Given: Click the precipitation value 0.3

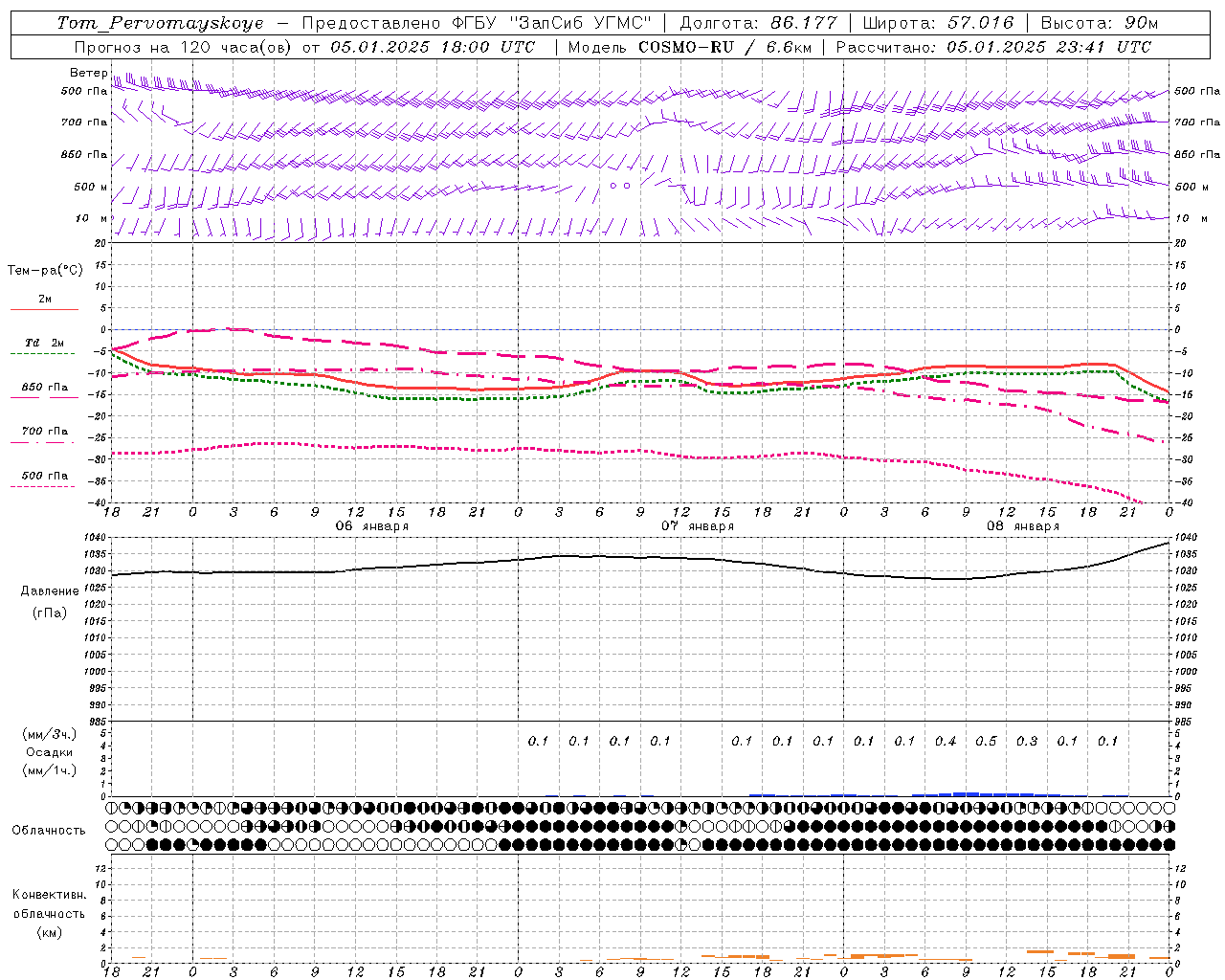Looking at the screenshot, I should point(1027,741).
